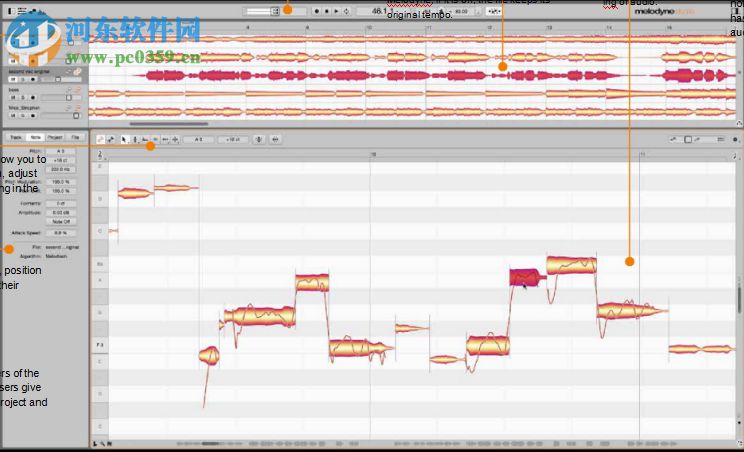Screen dimensions: 744x452
Task: Toggle the Auto-Stretch button in the top bar
Action: tap(494, 11)
